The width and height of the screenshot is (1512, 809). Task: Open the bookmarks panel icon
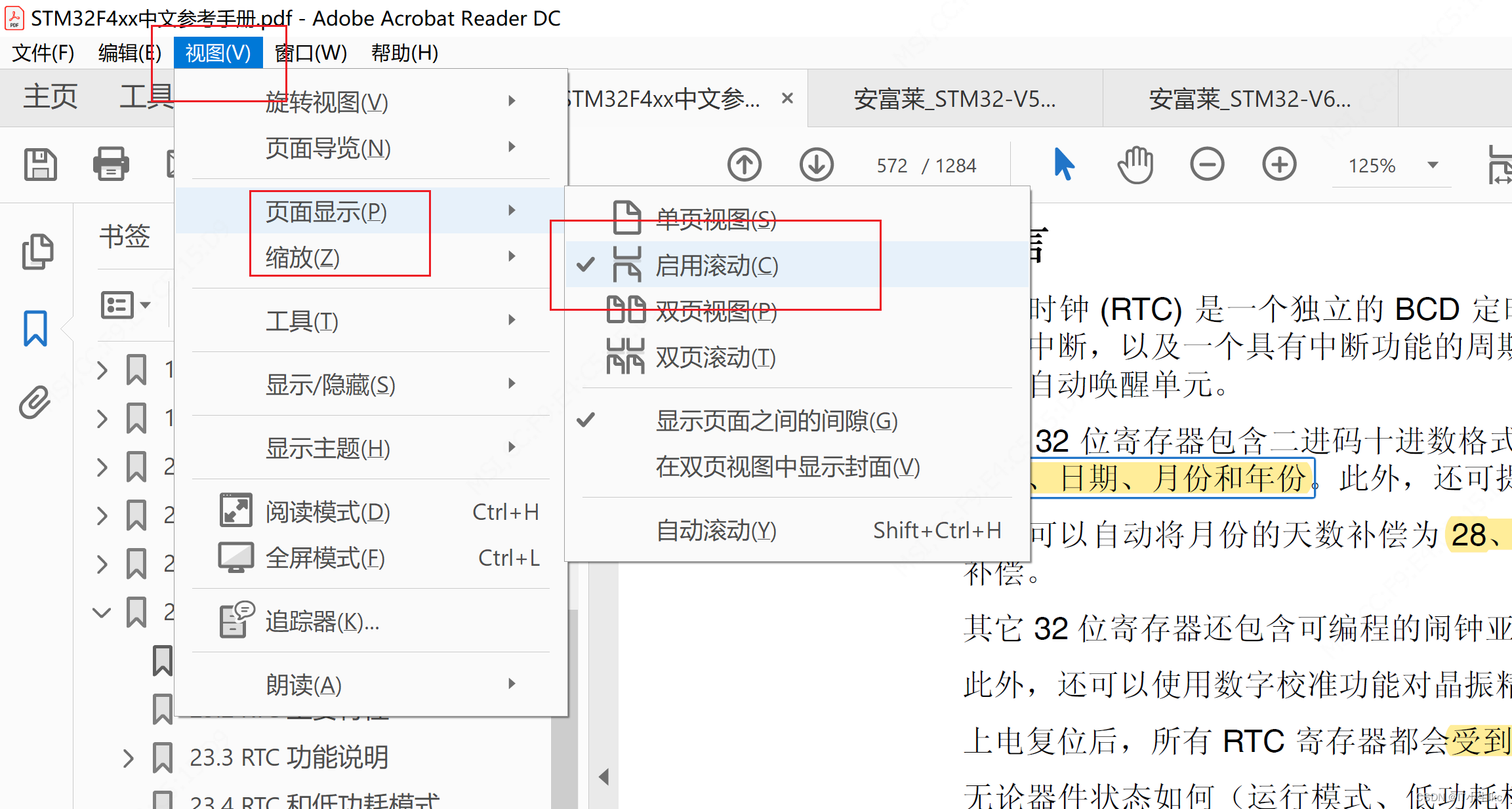coord(35,328)
